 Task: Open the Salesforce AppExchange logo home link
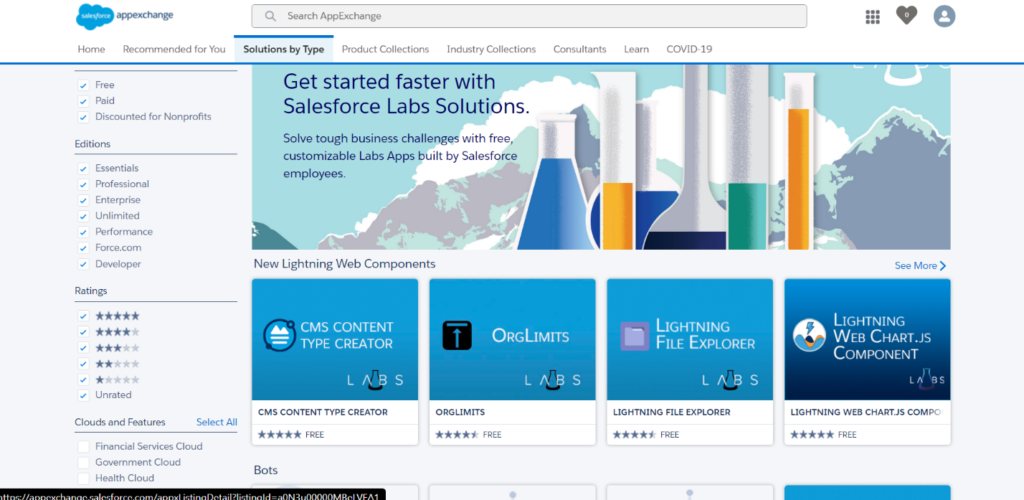pyautogui.click(x=125, y=16)
